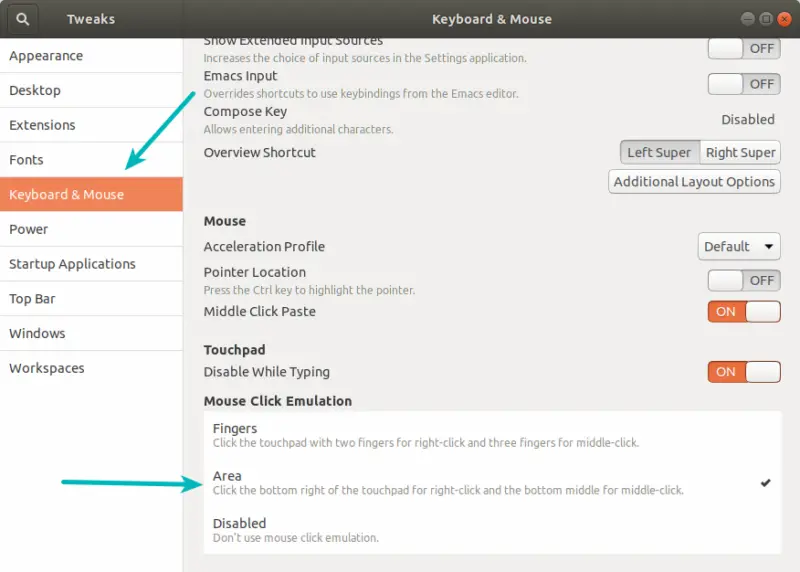Click the search magnifier icon
This screenshot has width=800, height=572.
point(22,19)
